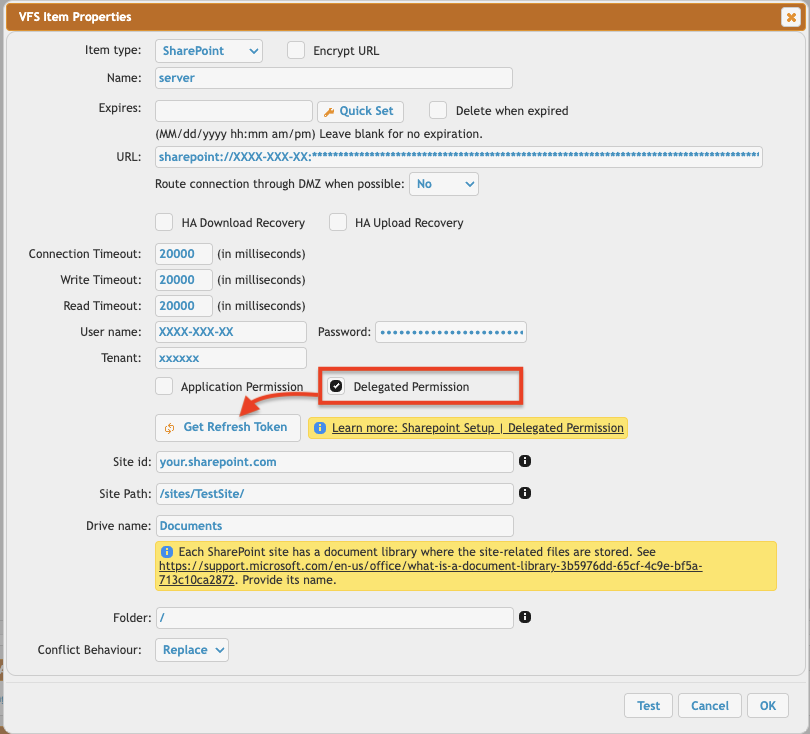
Task: Check the Application Permission box
Action: [x=164, y=386]
